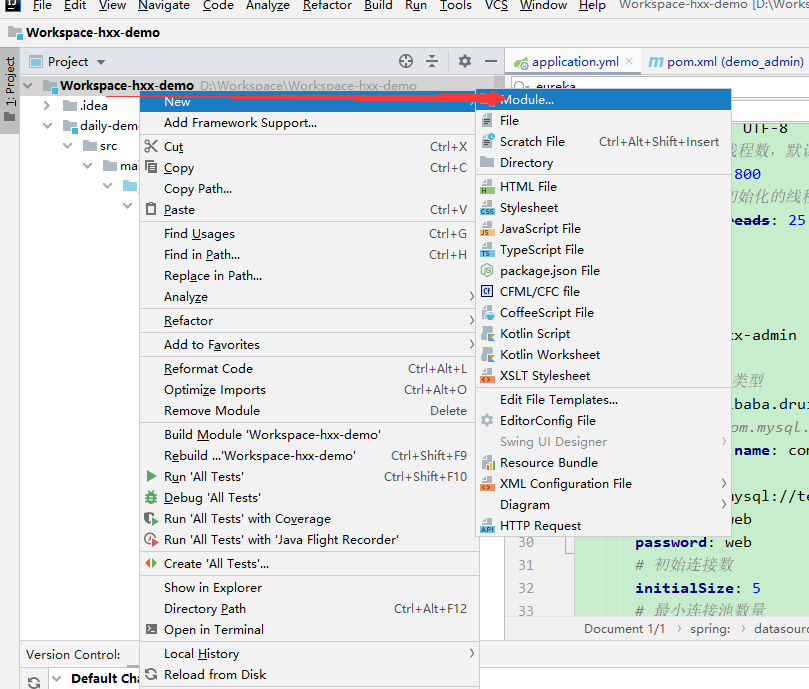Viewport: 809px width, 689px height.
Task: Hide the Project tool window
Action: click(491, 61)
